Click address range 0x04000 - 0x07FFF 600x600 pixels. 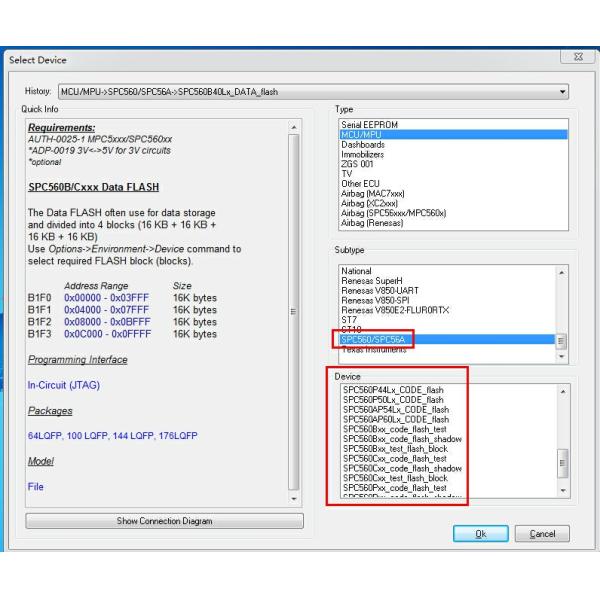[106, 310]
